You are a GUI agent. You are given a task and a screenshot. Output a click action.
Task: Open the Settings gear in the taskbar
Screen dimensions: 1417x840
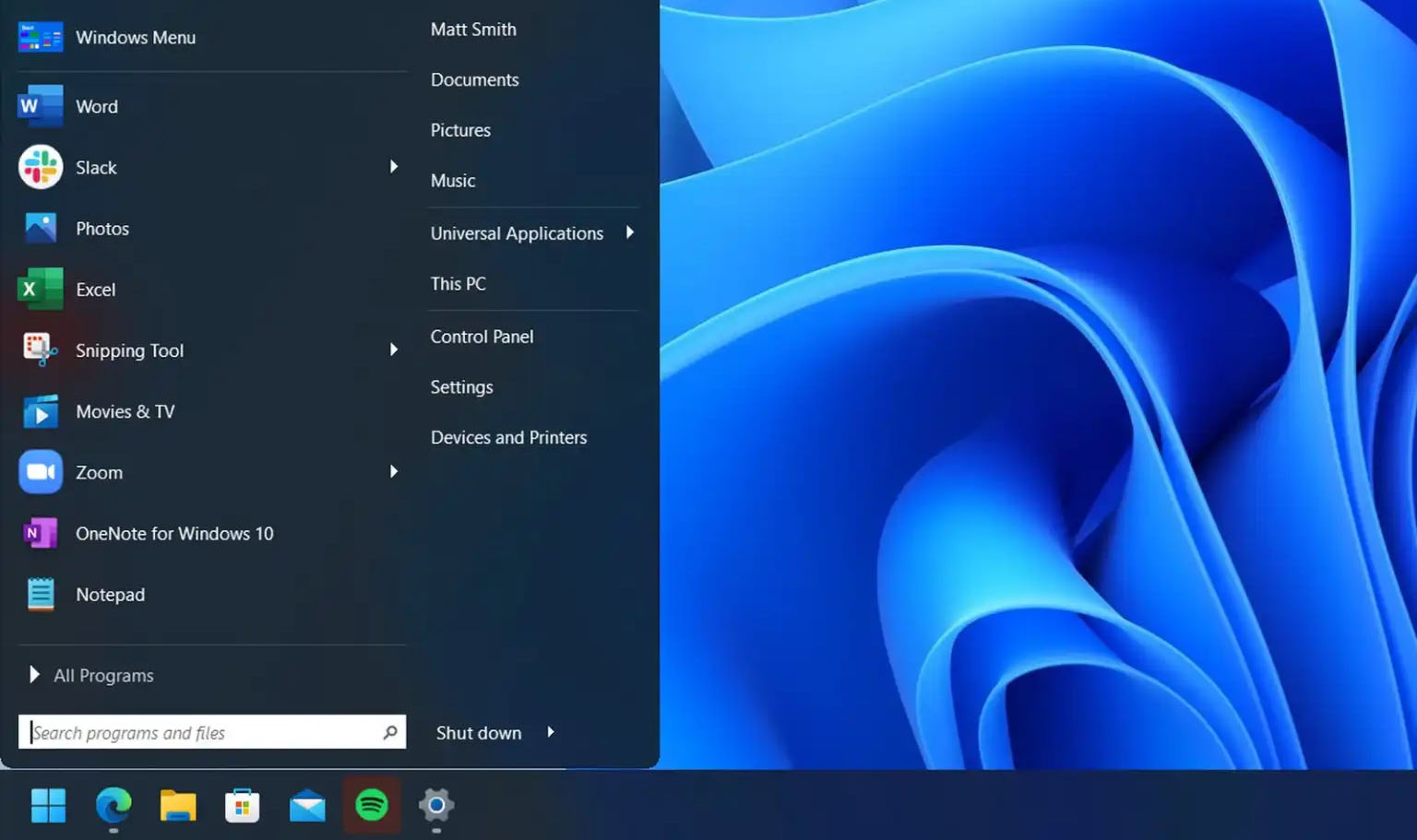pyautogui.click(x=436, y=805)
